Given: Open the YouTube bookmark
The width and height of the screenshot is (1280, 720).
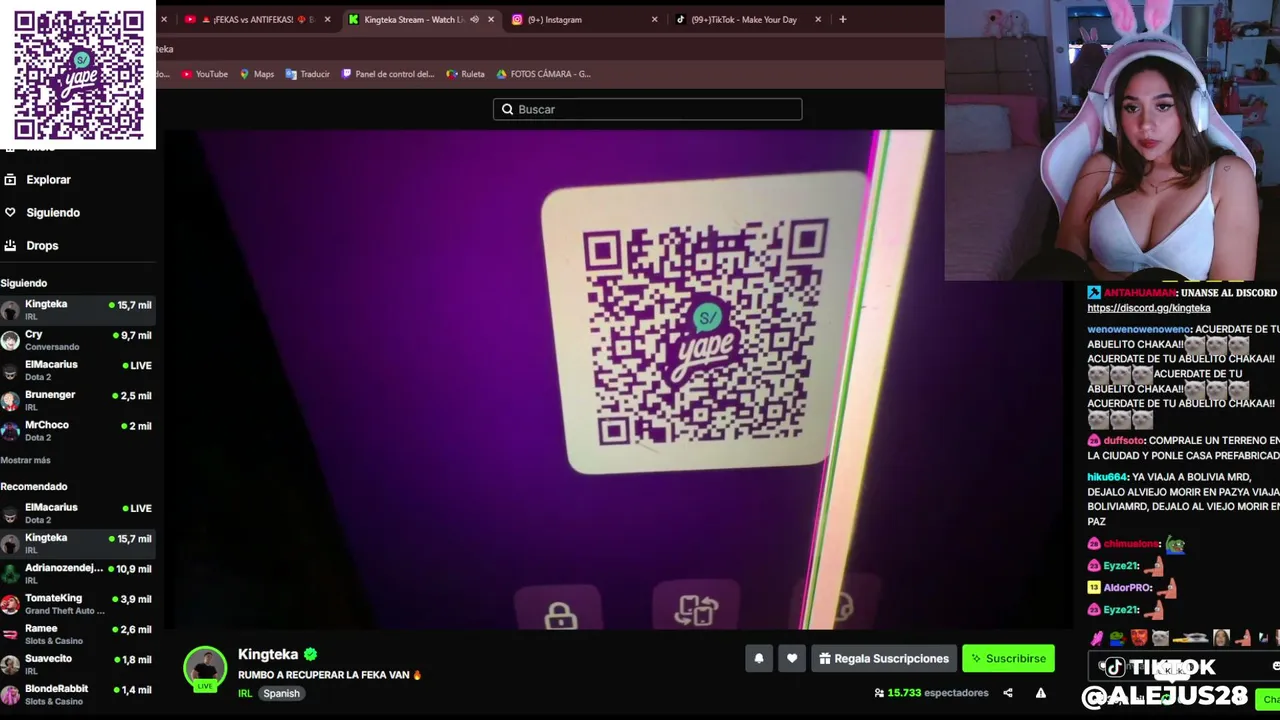Looking at the screenshot, I should tap(205, 74).
